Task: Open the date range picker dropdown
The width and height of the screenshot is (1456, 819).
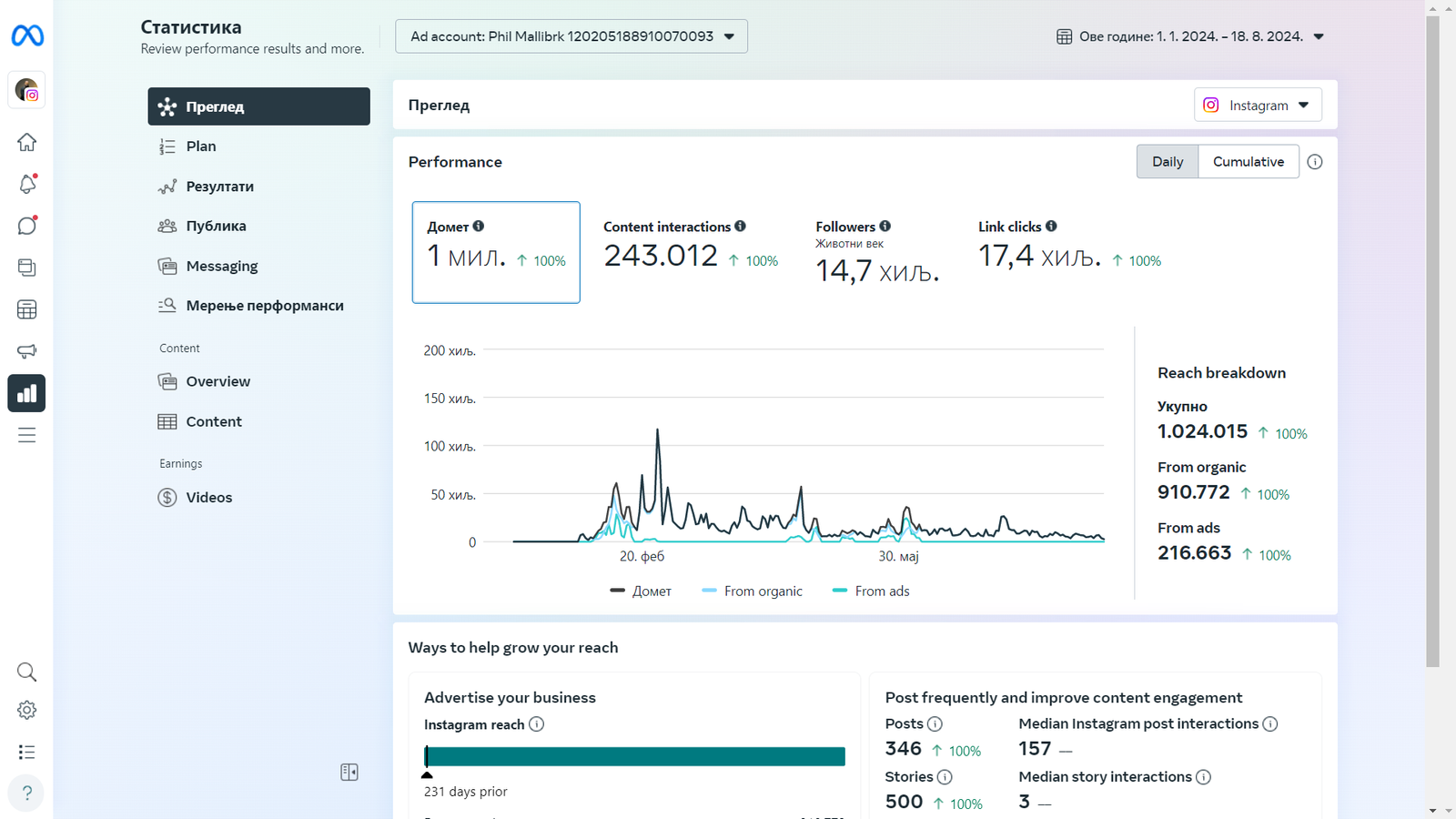Action: tap(1190, 36)
